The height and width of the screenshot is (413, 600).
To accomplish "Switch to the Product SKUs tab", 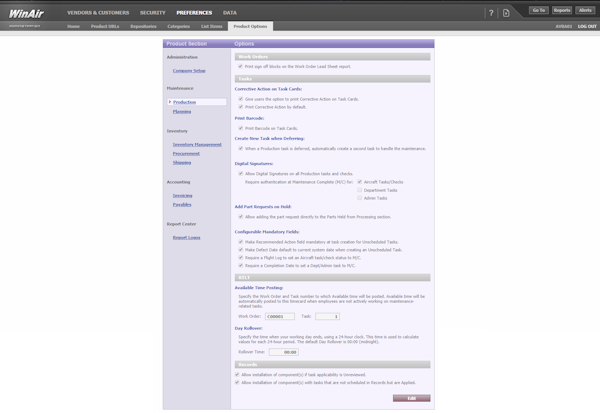I will [x=104, y=26].
